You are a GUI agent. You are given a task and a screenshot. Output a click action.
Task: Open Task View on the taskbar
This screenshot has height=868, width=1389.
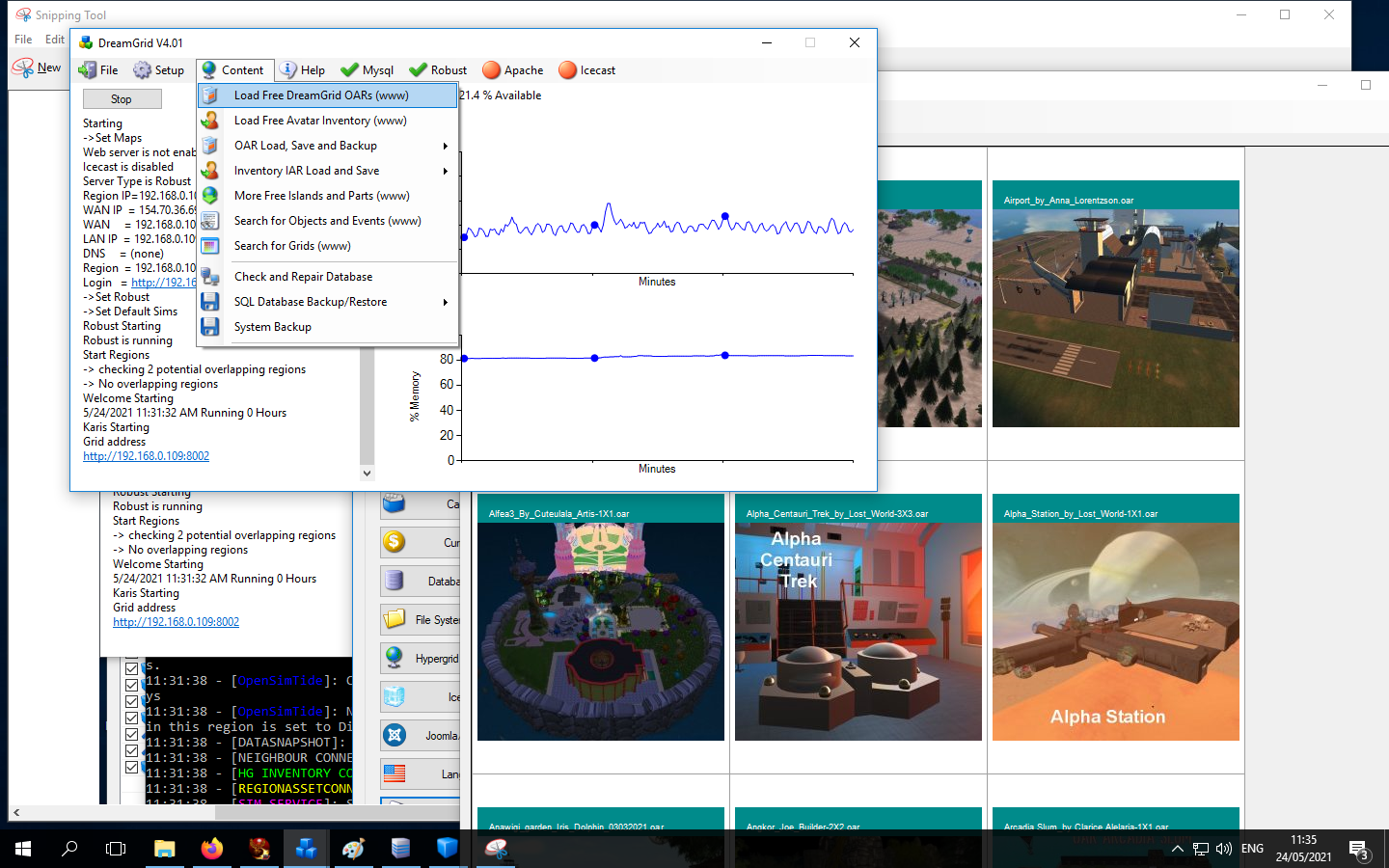[x=116, y=849]
